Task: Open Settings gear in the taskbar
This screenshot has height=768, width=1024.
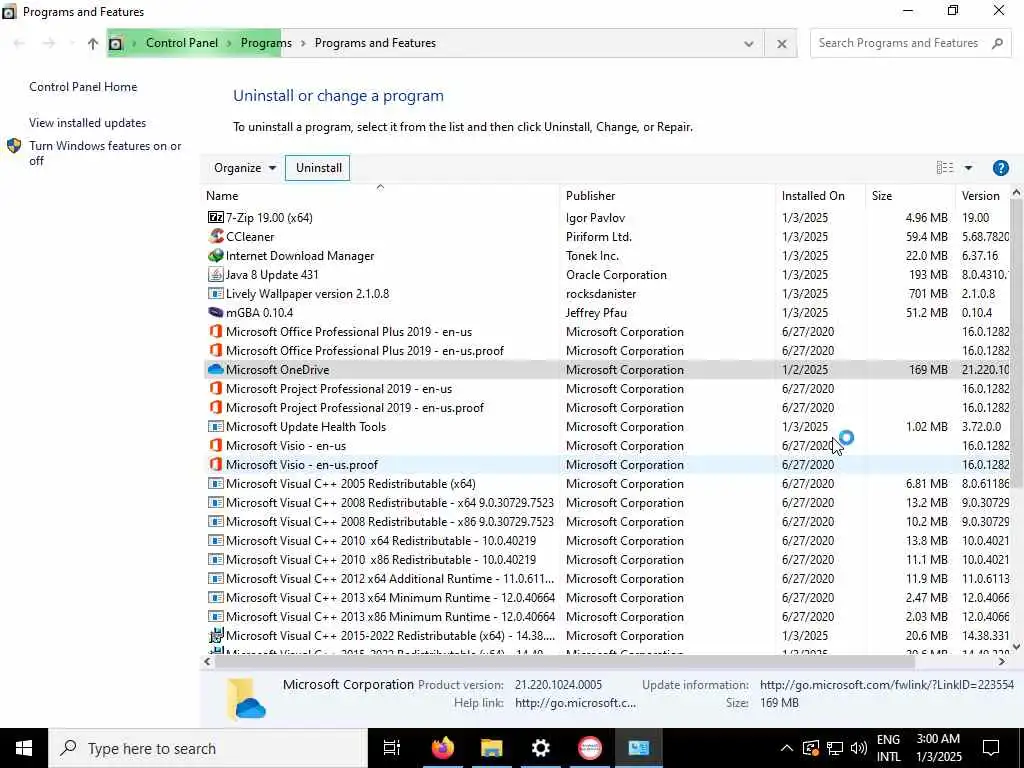Action: pyautogui.click(x=541, y=748)
